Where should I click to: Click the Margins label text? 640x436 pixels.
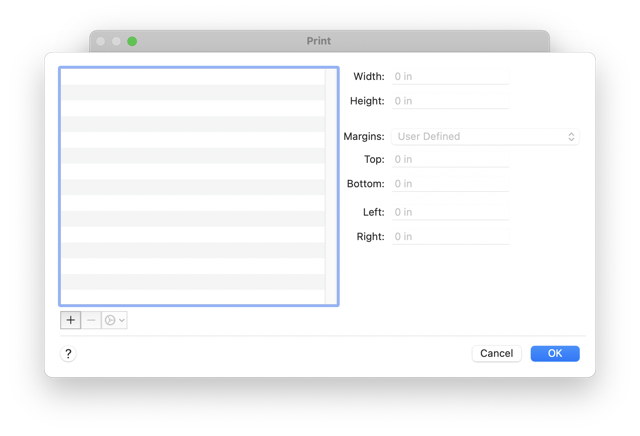pyautogui.click(x=364, y=136)
